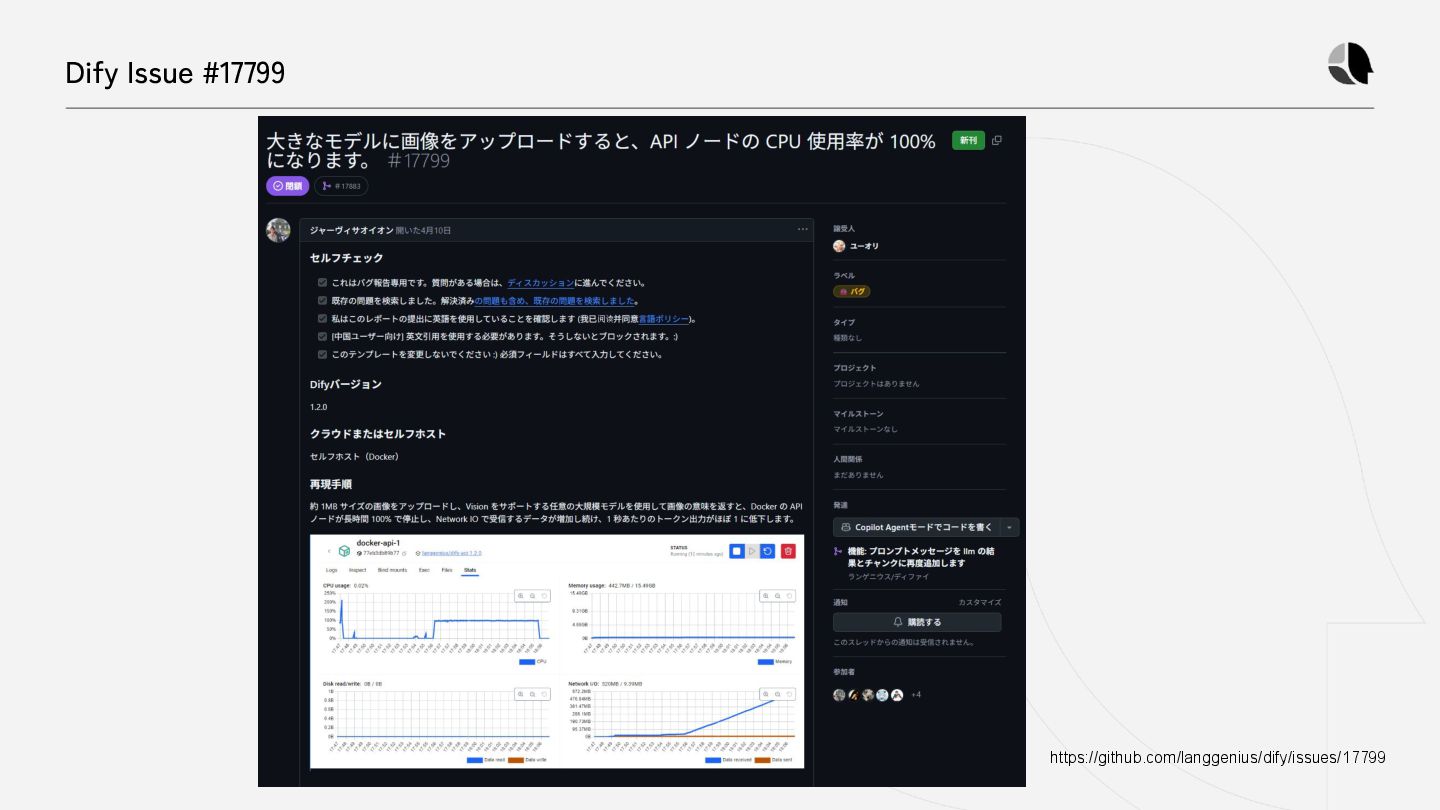1440x810 pixels.
Task: Zoom out on the CPU usage chart
Action: tap(532, 596)
